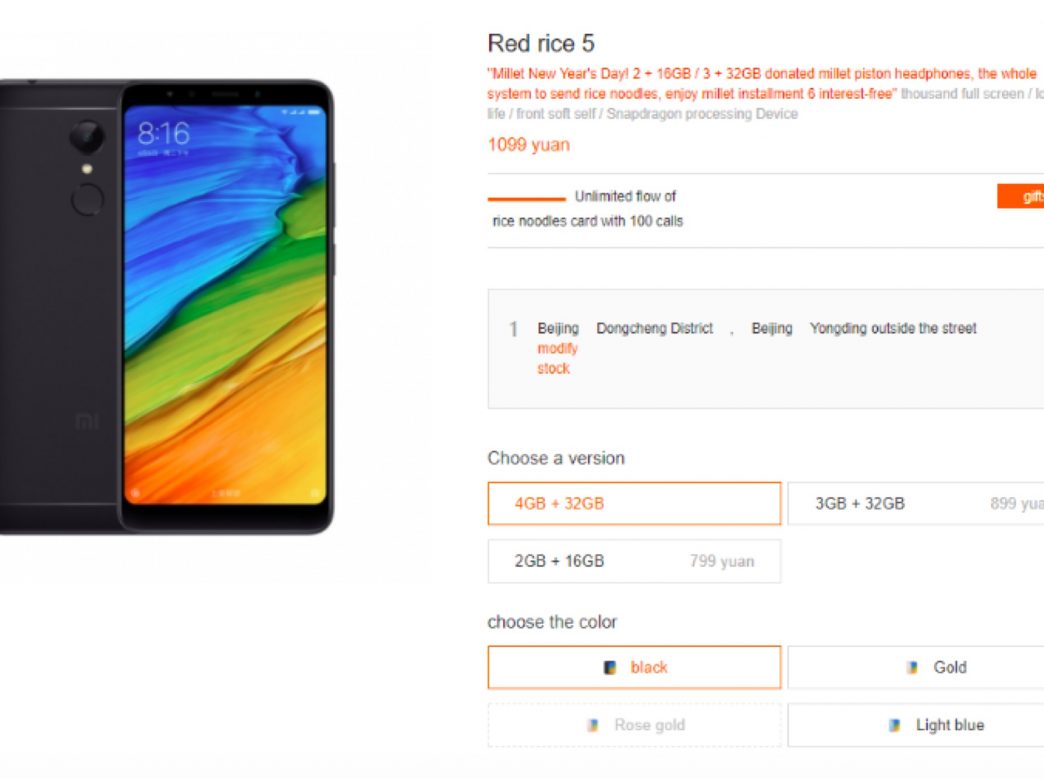Click the black color swatch icon
Screen dimensions: 1044x783
tap(609, 667)
